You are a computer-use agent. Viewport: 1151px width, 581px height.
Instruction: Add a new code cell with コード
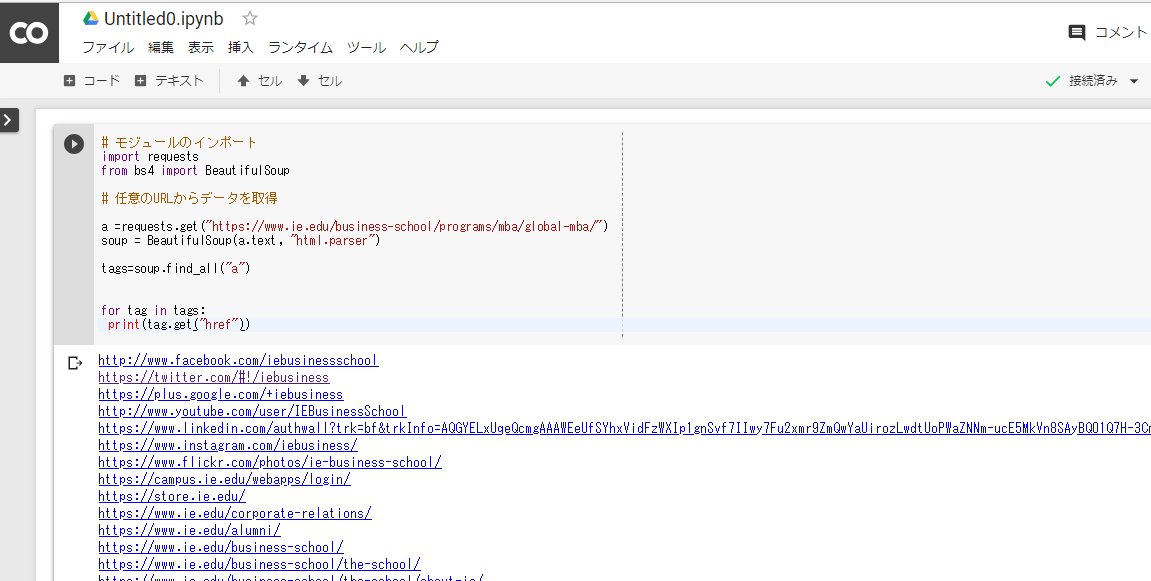[x=92, y=81]
